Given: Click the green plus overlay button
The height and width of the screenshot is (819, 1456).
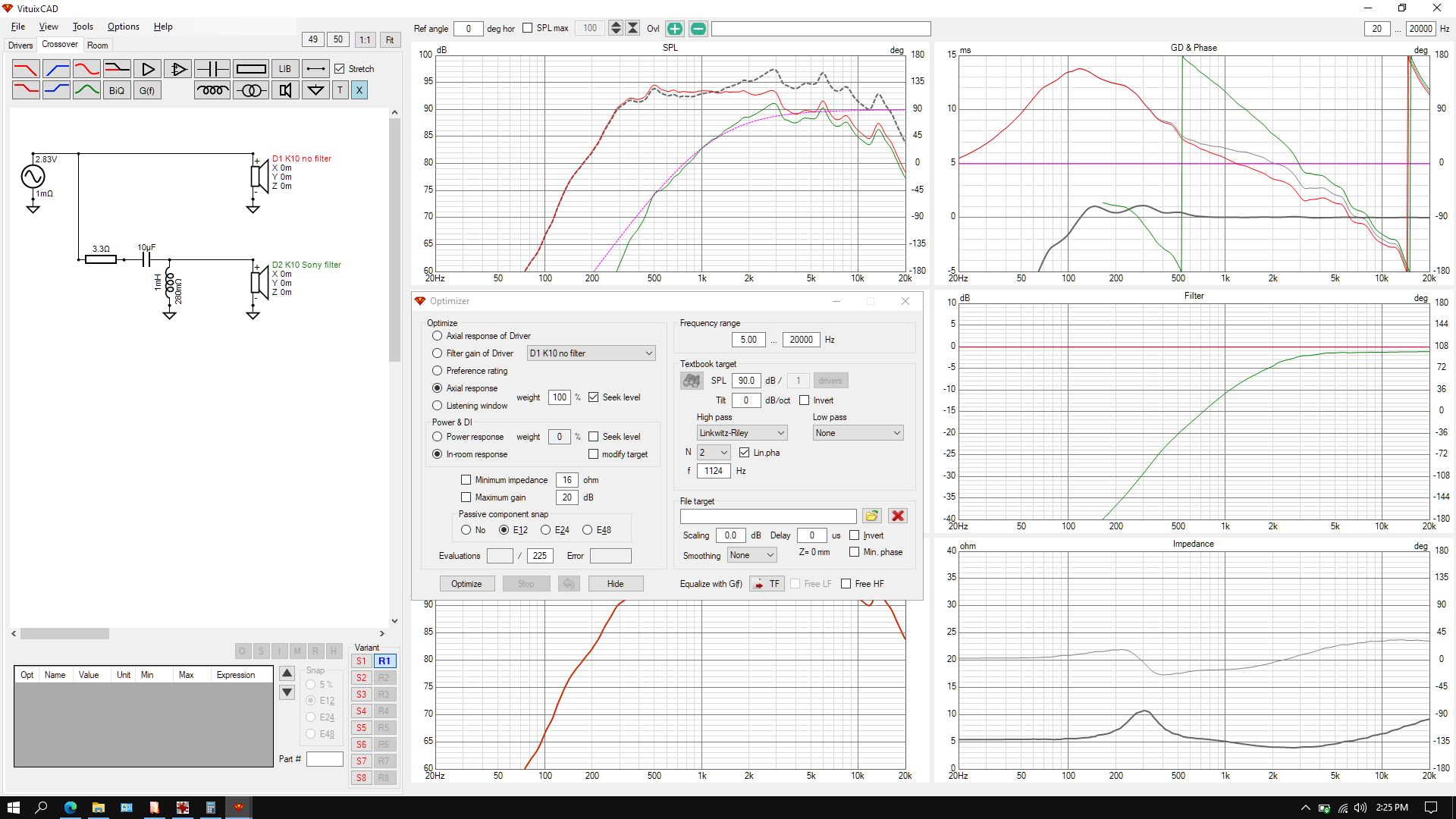Looking at the screenshot, I should (x=674, y=29).
